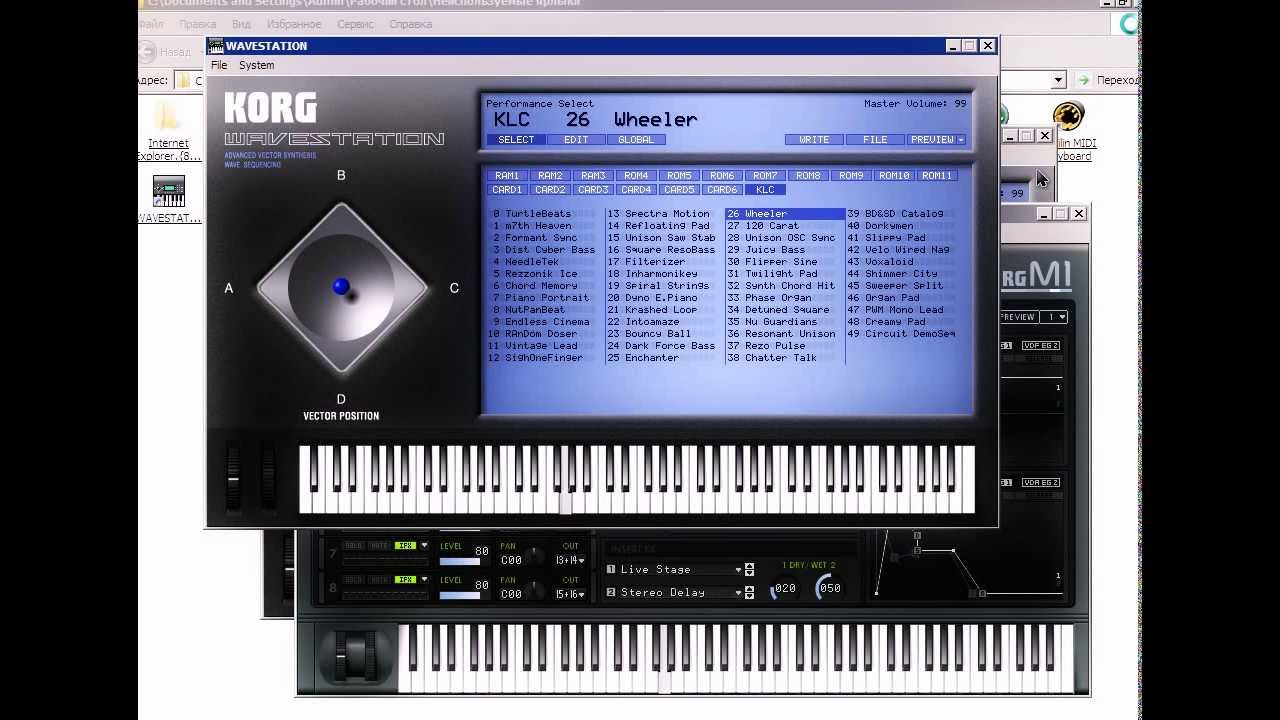The image size is (1280, 720).
Task: Toggle IFX on M1 track 7
Action: click(405, 546)
